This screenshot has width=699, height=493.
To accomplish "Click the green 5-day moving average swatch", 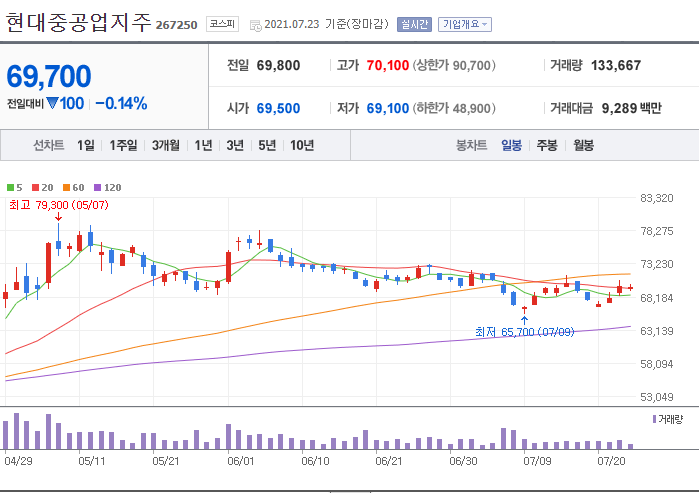I will click(x=10, y=188).
